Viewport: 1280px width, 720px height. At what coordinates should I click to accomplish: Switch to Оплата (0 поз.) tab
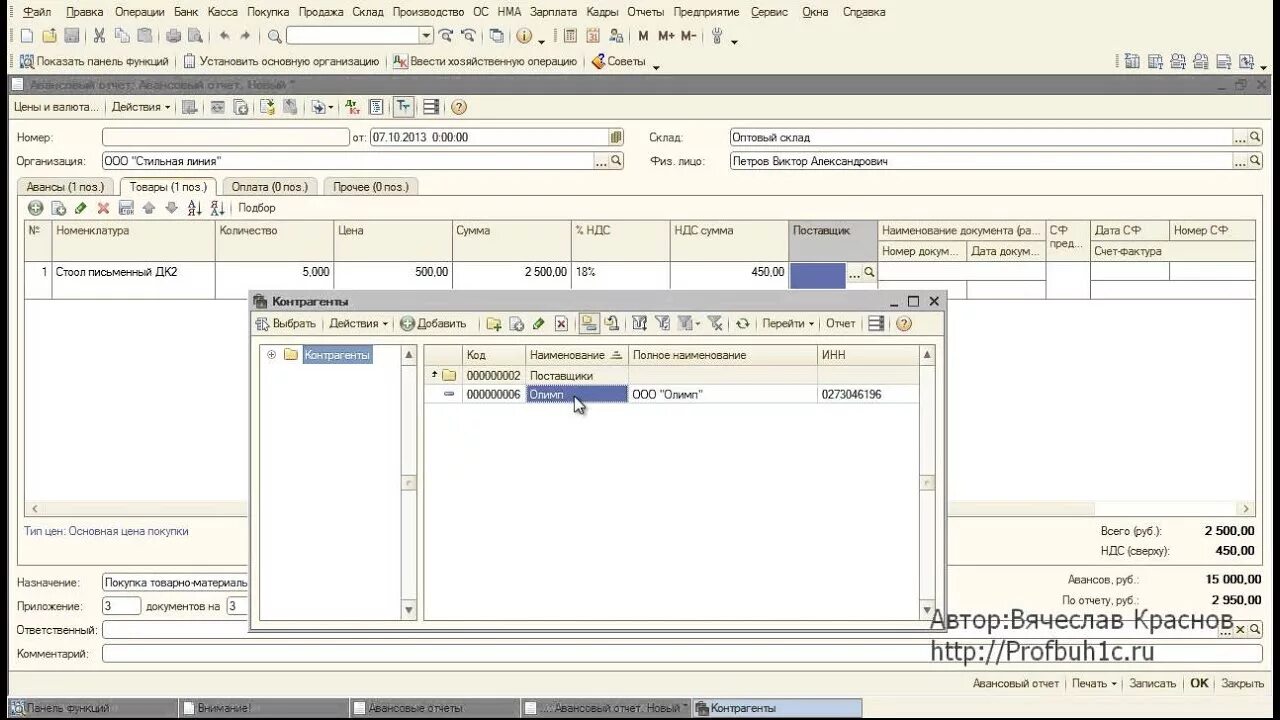(270, 187)
